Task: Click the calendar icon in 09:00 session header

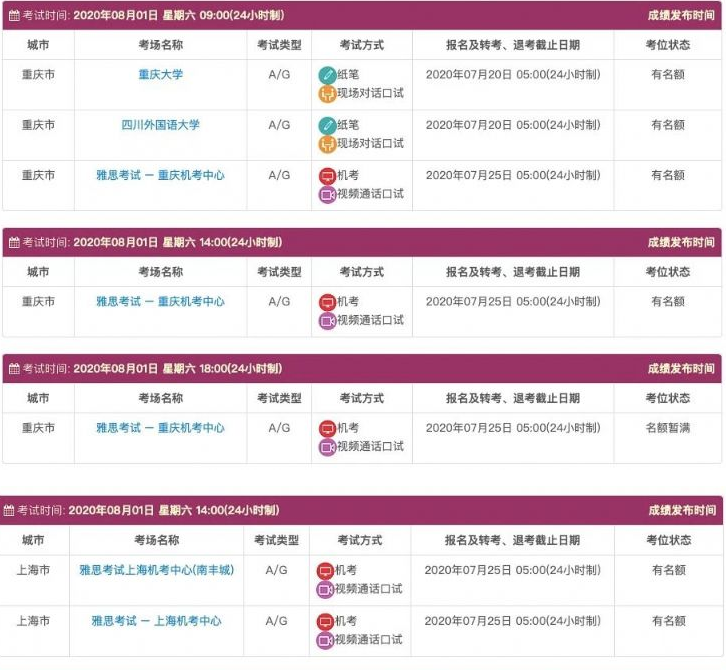Action: coord(14,15)
